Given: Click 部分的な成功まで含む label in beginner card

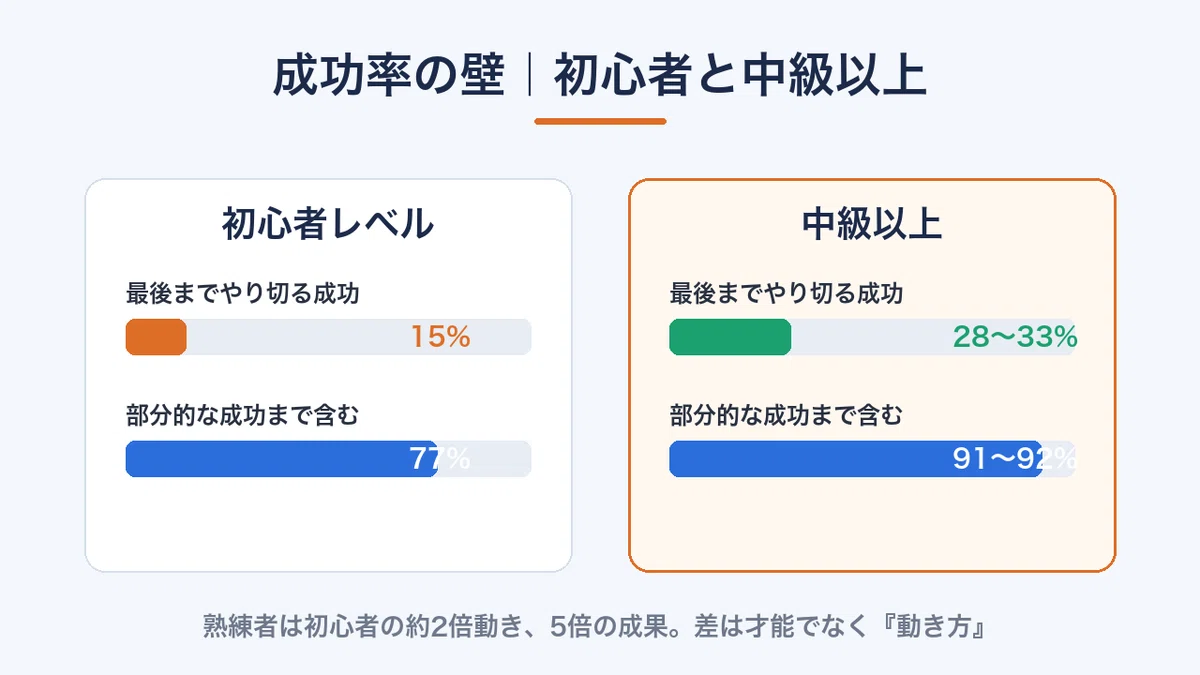Looking at the screenshot, I should click(x=242, y=415).
